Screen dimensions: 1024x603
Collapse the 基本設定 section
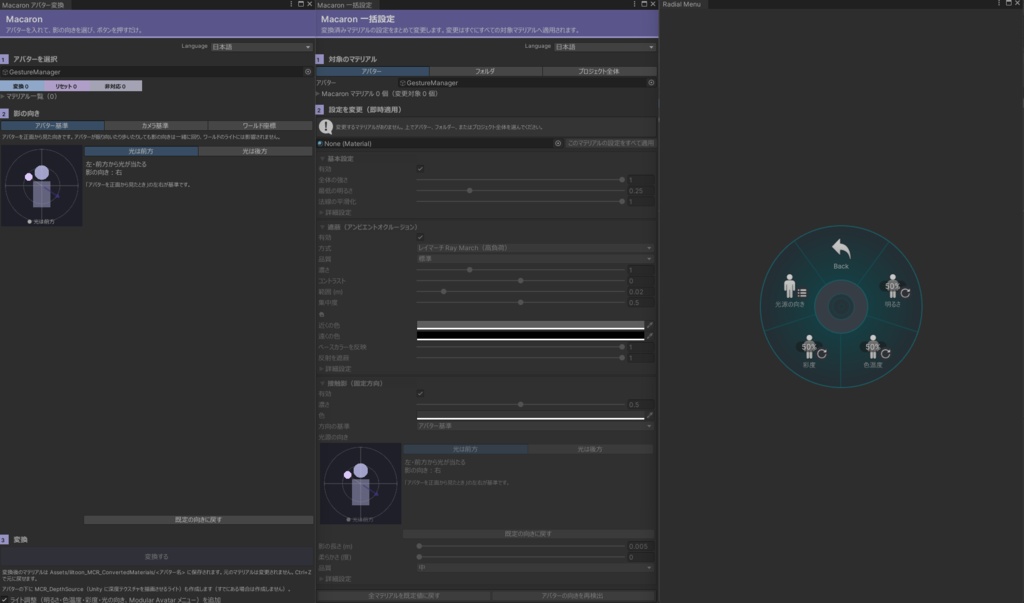[323, 159]
